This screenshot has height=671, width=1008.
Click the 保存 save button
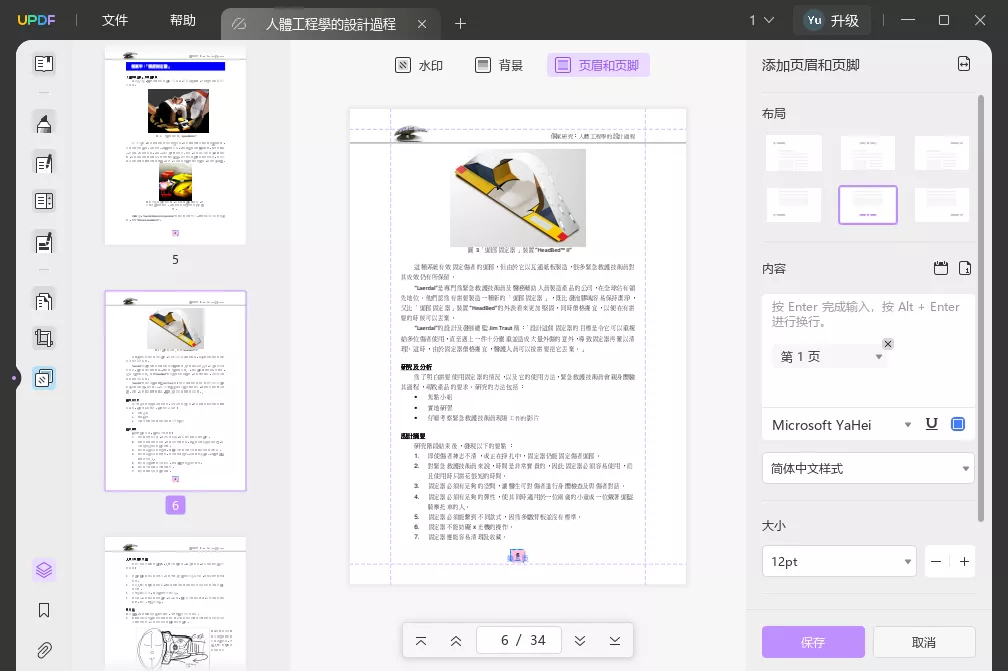point(813,642)
